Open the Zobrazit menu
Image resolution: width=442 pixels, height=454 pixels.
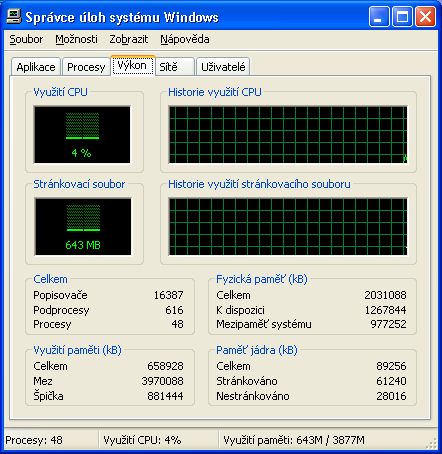129,39
